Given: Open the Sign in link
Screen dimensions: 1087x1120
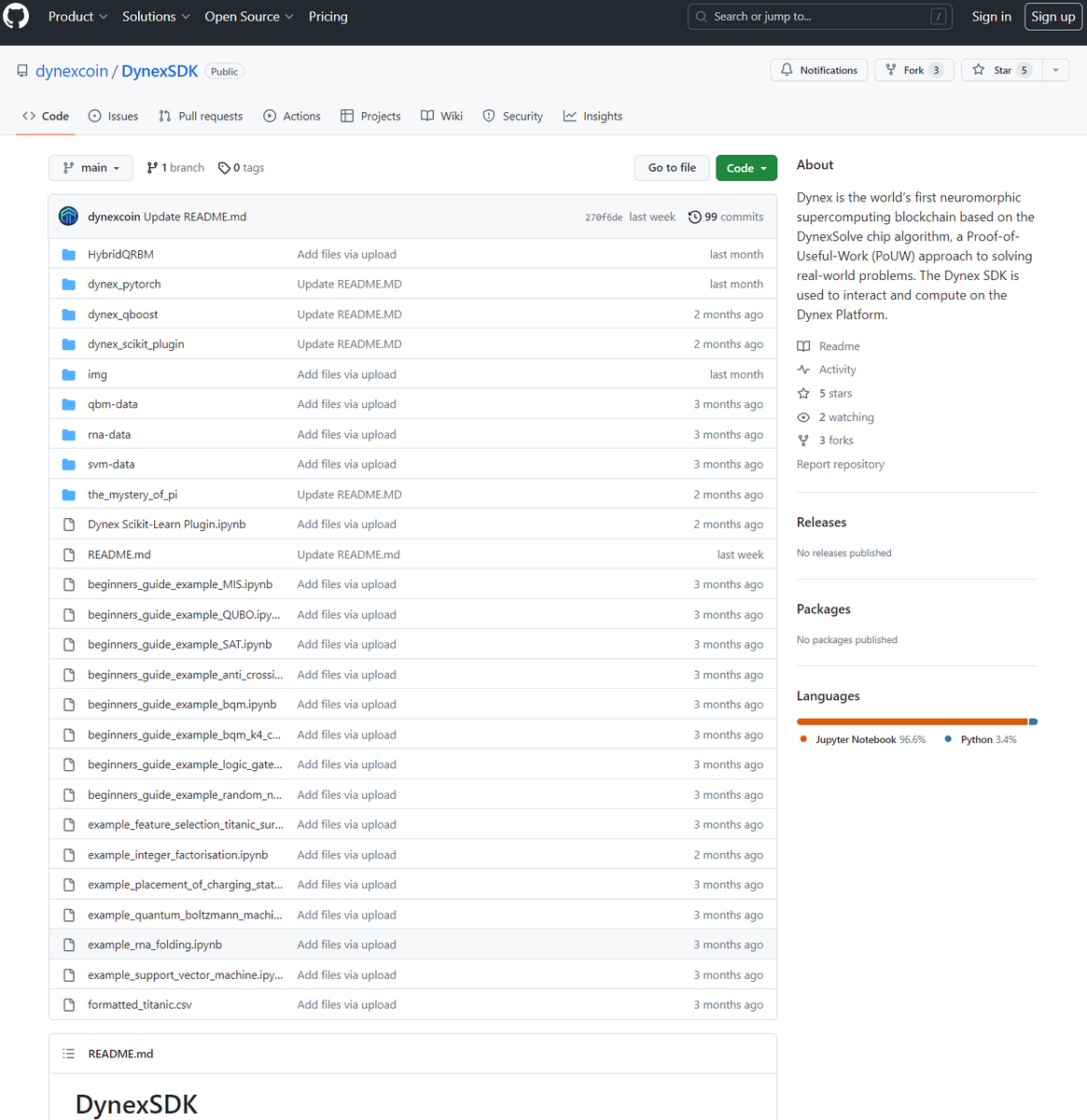Looking at the screenshot, I should tap(991, 17).
